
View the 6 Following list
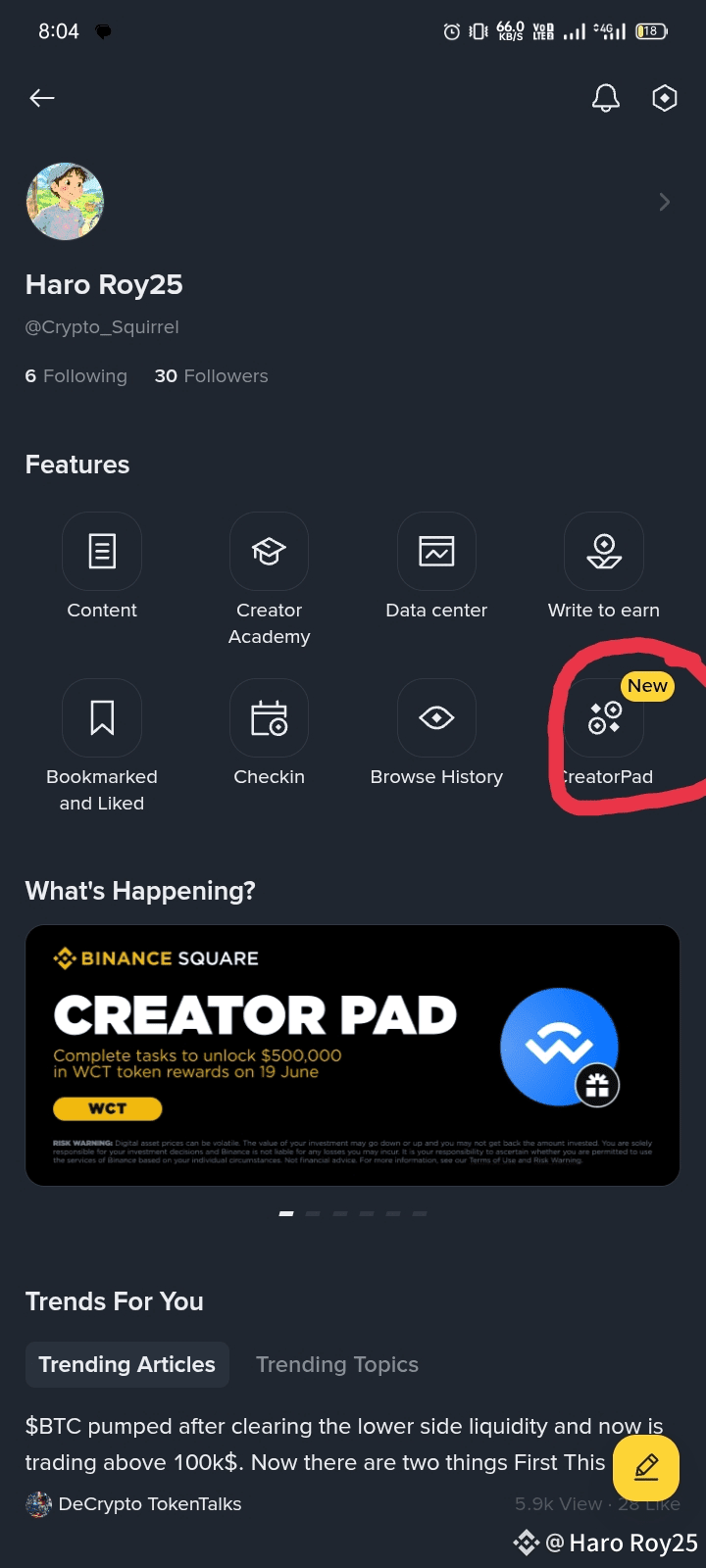pos(76,376)
